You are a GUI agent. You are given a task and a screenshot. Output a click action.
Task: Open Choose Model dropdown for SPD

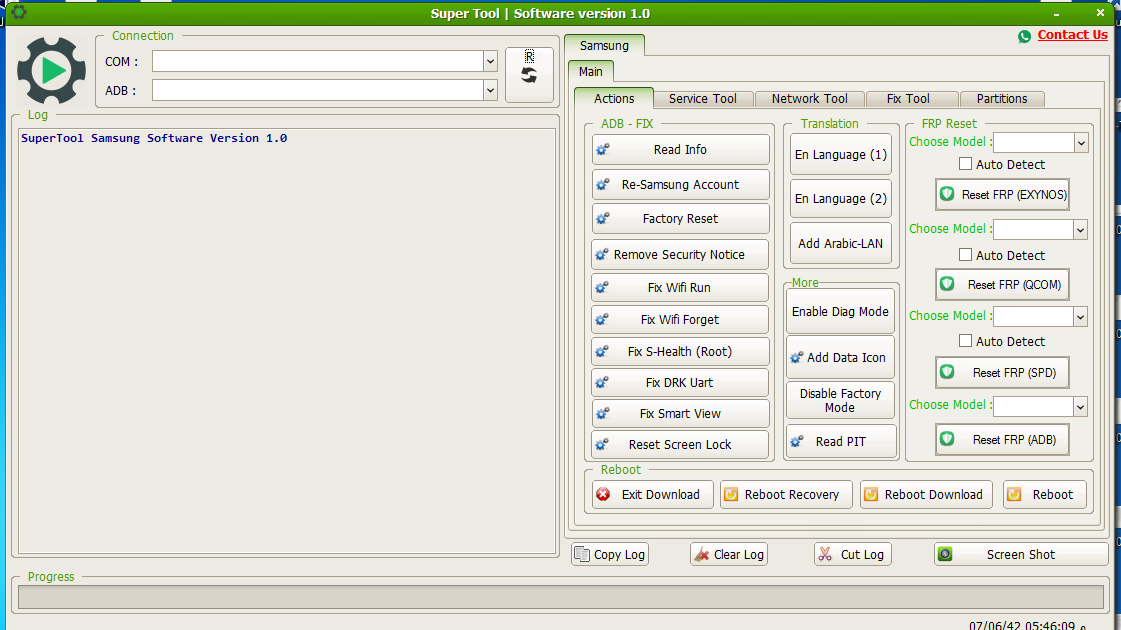[1080, 316]
